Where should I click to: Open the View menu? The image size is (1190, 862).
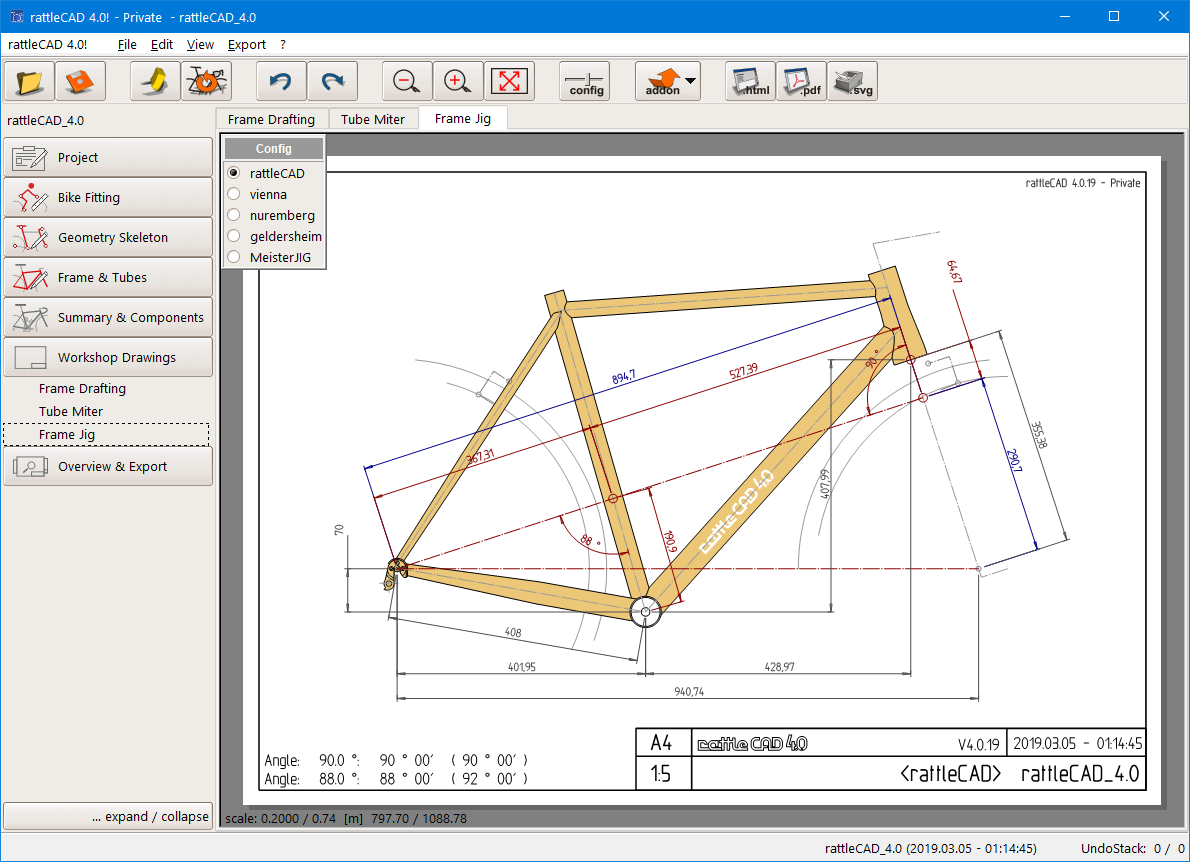(x=200, y=45)
